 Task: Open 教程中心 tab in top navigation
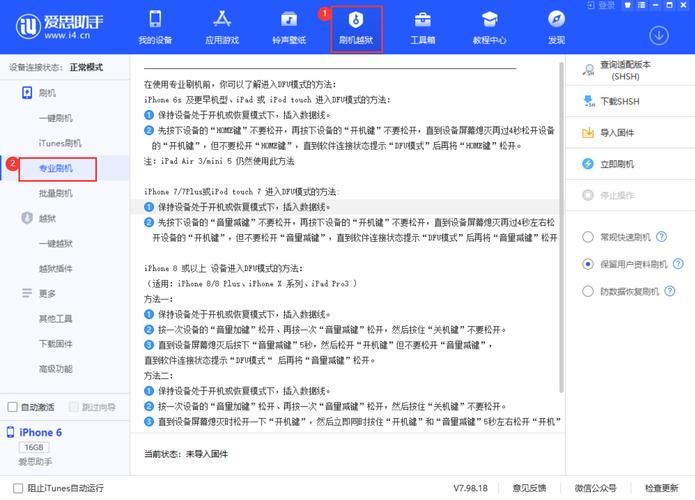tap(489, 28)
